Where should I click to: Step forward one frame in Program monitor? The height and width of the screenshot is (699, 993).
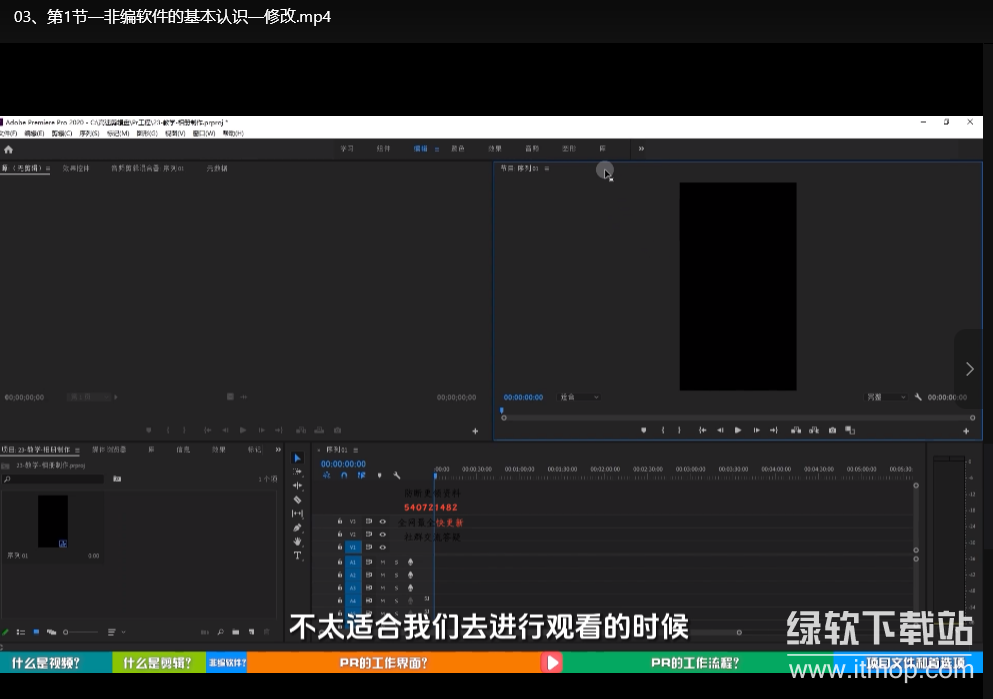point(756,430)
